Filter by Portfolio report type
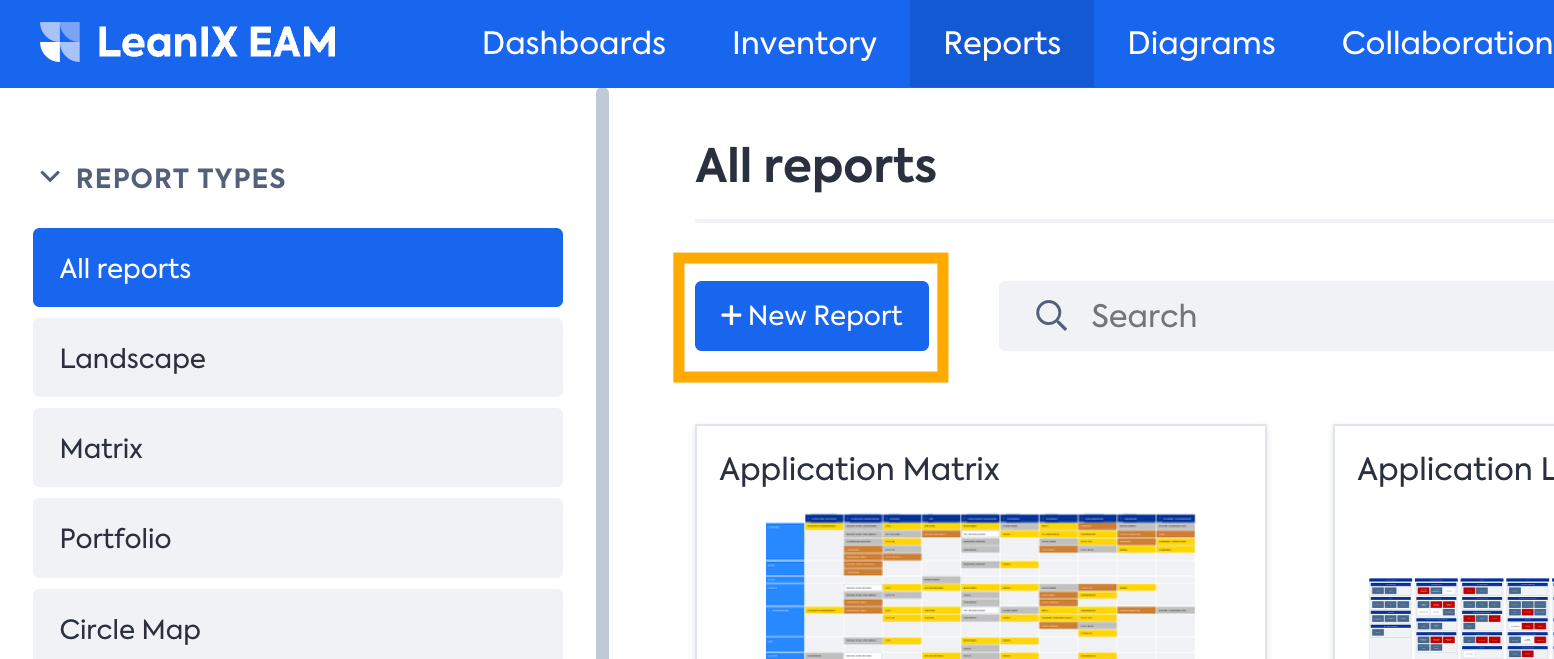The image size is (1554, 659). (298, 538)
